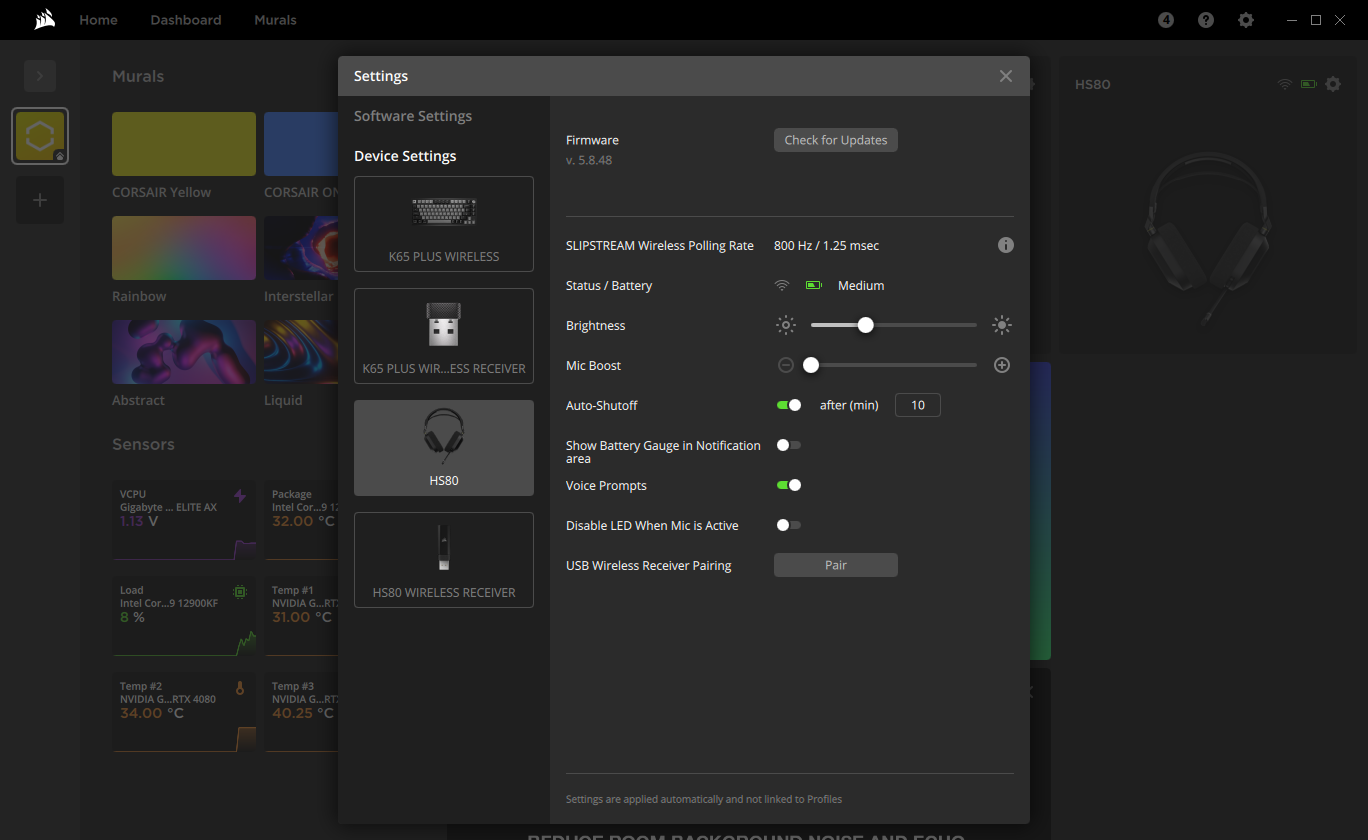
Task: Click the CPU Load chip icon
Action: click(240, 592)
